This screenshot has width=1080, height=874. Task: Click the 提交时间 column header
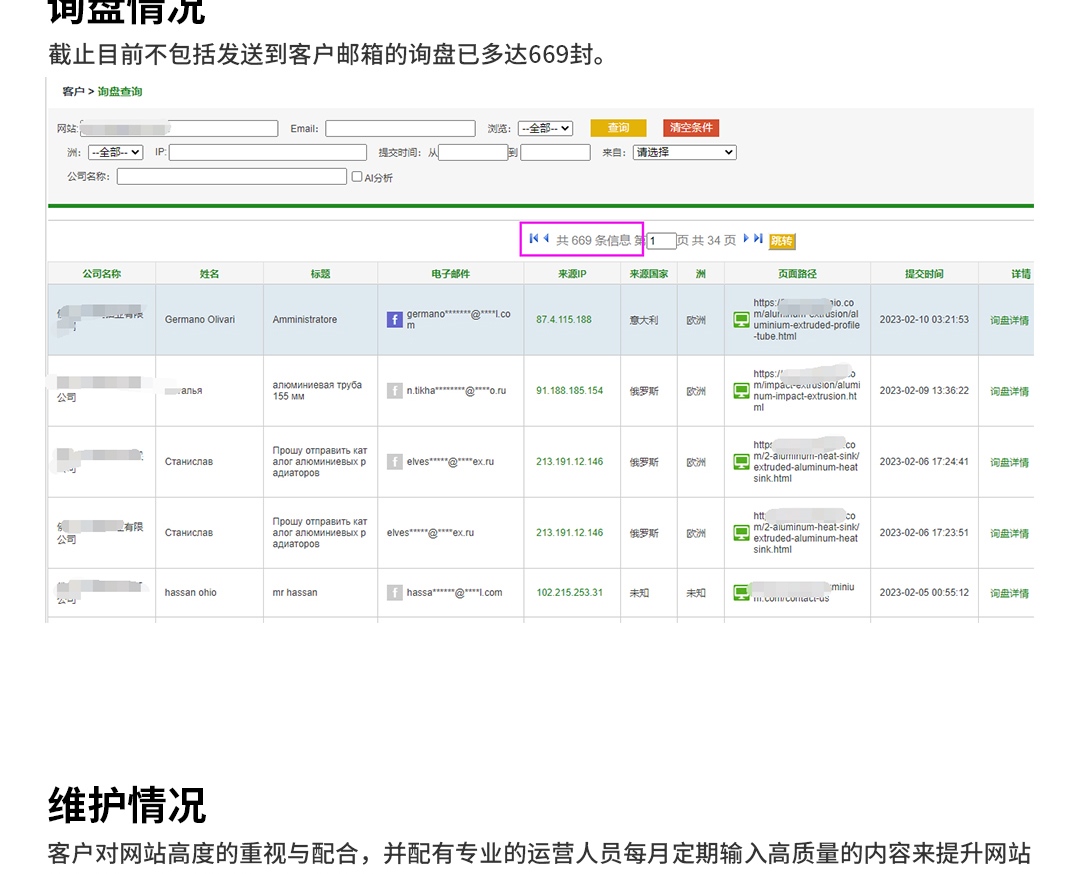pos(924,273)
